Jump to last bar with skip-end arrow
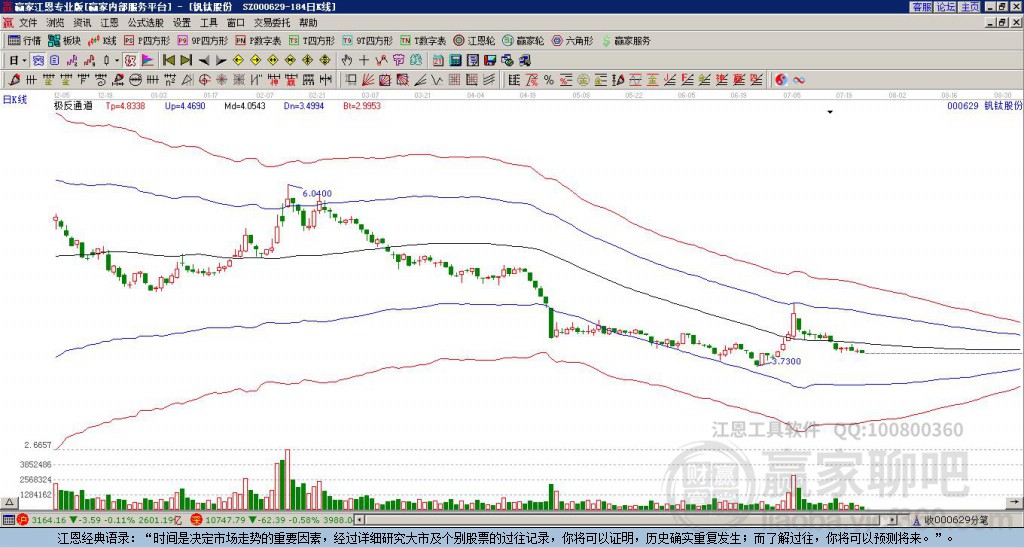Image resolution: width=1024 pixels, height=548 pixels. pos(186,61)
